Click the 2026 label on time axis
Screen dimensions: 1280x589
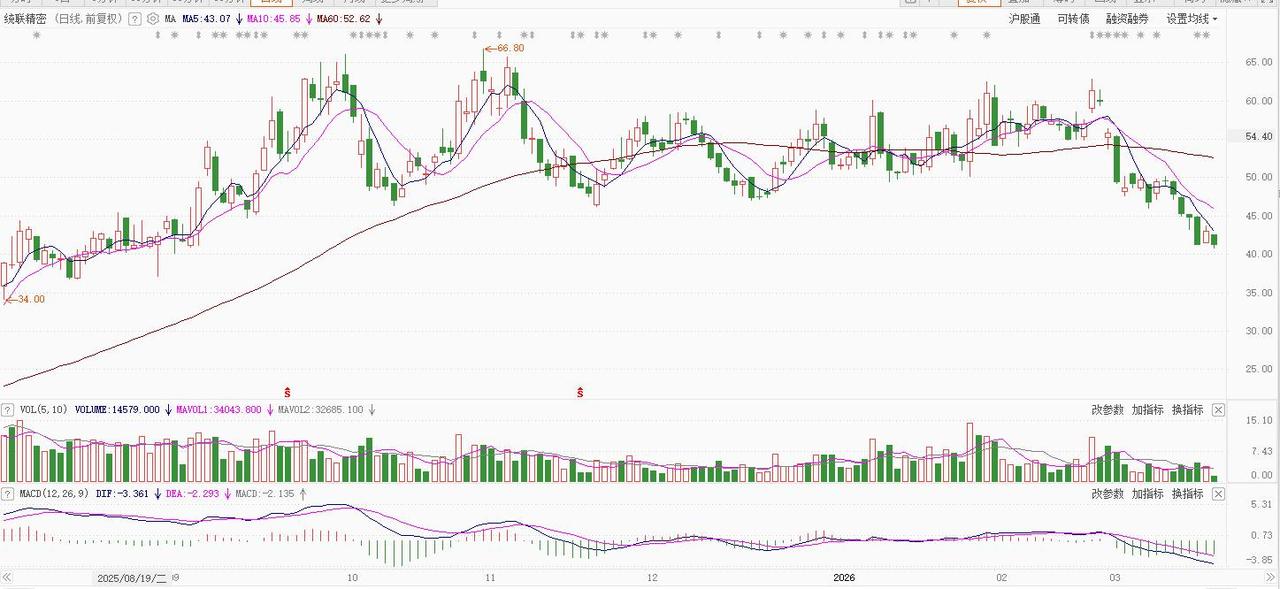845,578
